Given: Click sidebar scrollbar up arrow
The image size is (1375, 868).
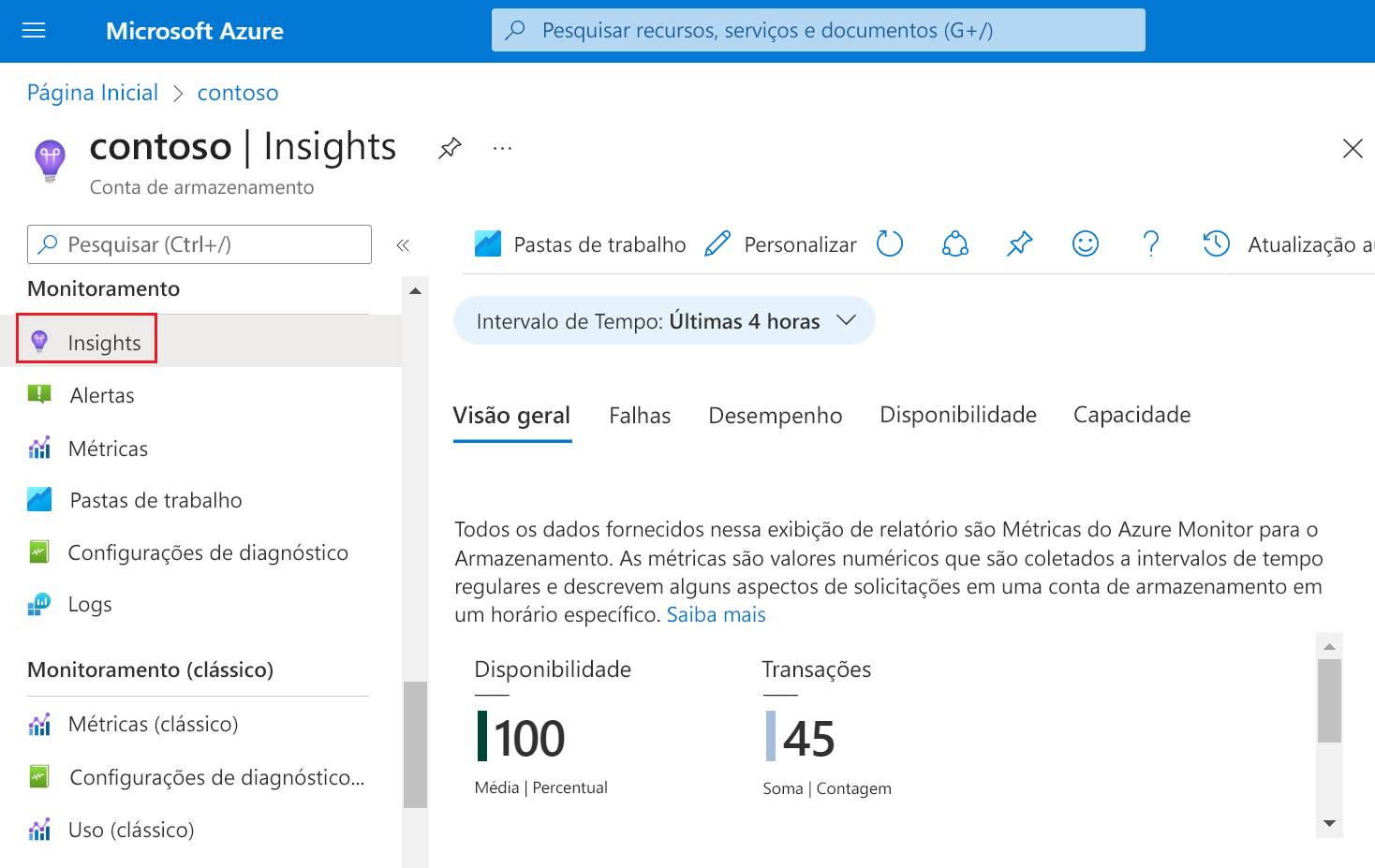Looking at the screenshot, I should [x=415, y=291].
